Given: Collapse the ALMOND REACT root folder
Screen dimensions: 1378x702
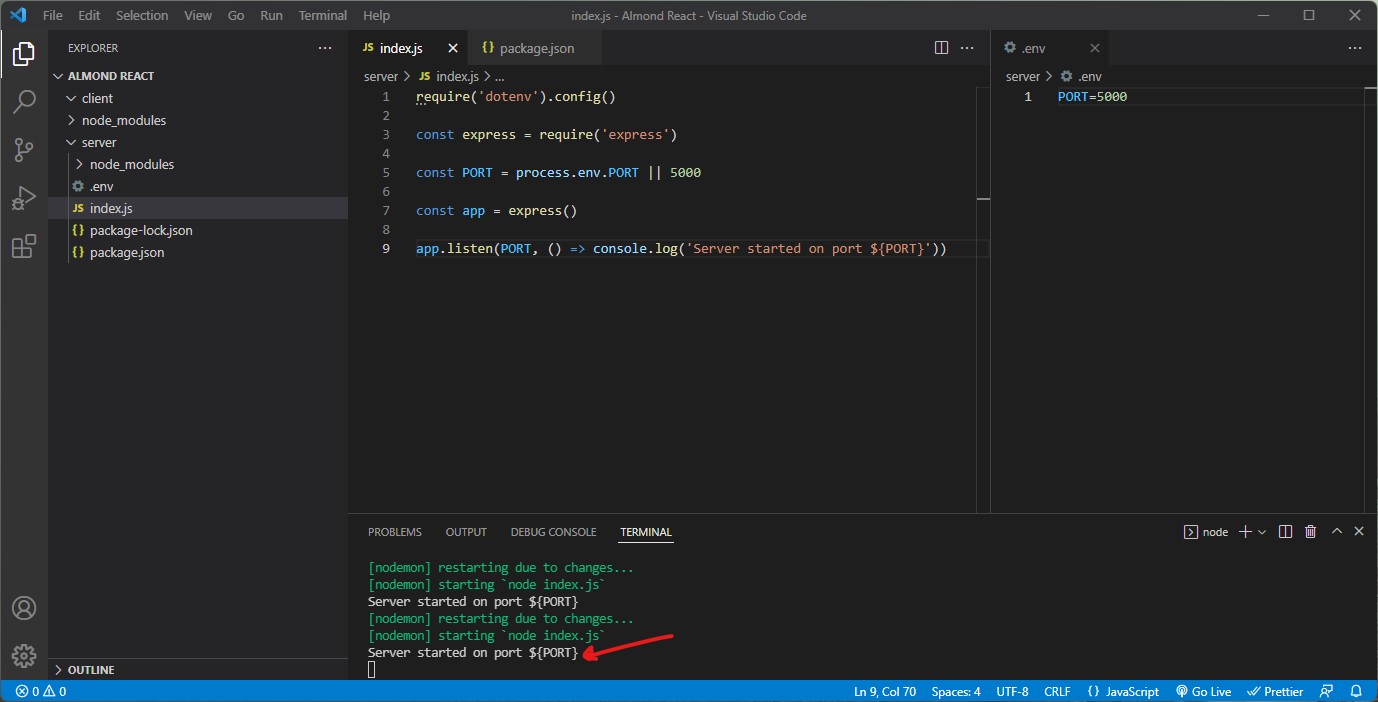Looking at the screenshot, I should (198, 76).
